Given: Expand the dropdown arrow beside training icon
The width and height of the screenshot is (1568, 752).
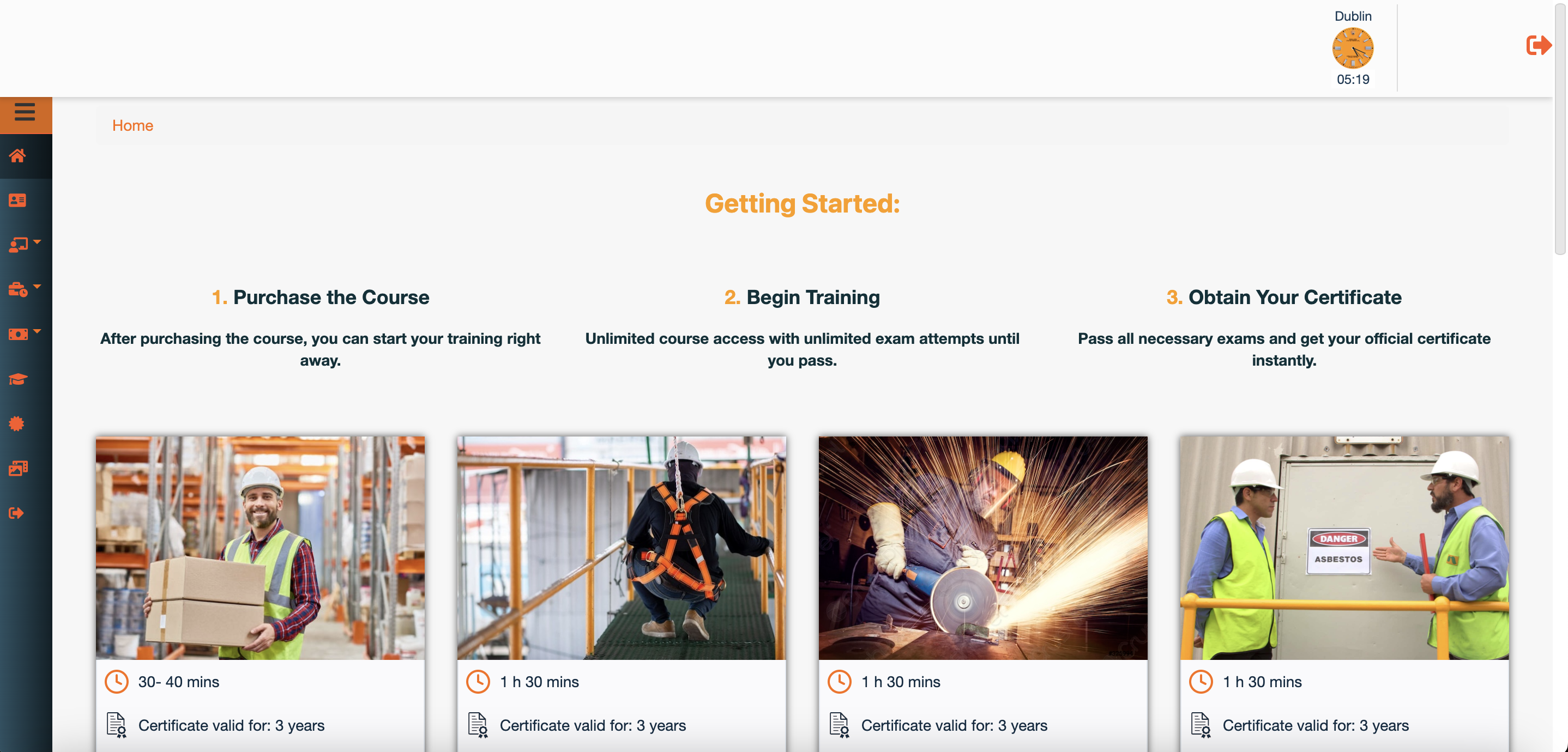Looking at the screenshot, I should 37,242.
